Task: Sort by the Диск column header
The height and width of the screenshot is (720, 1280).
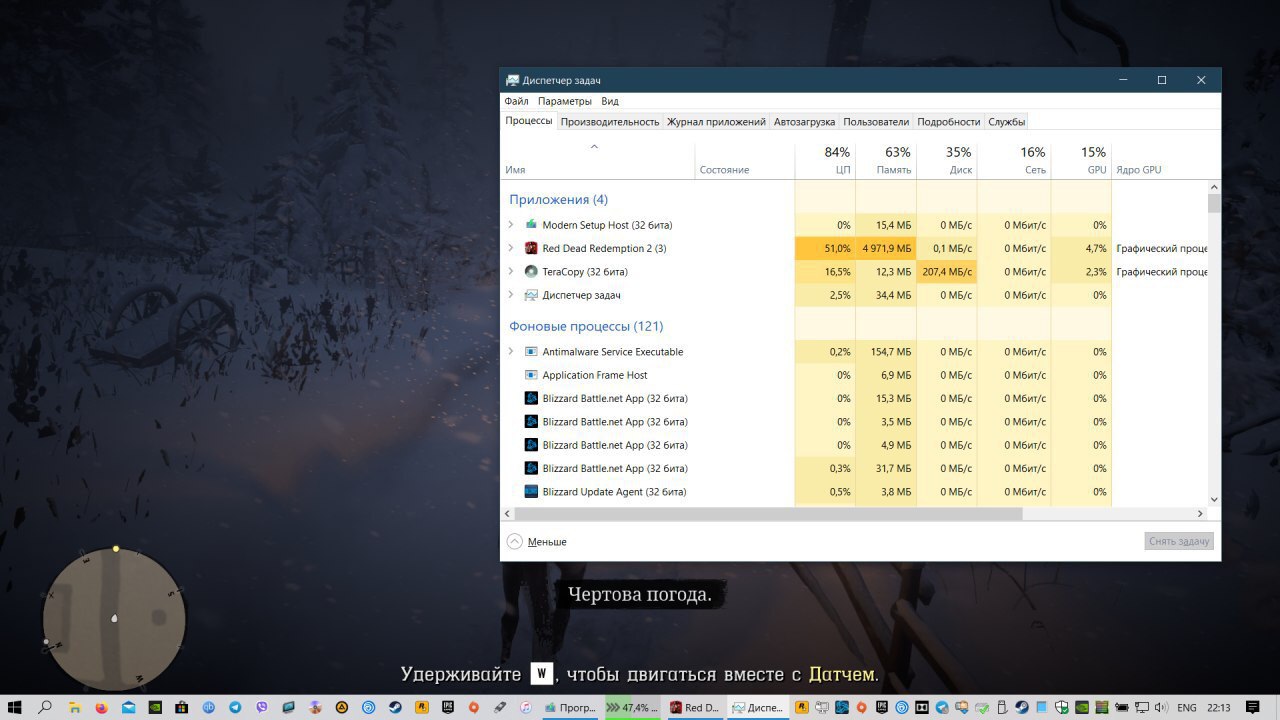Action: coord(947,161)
